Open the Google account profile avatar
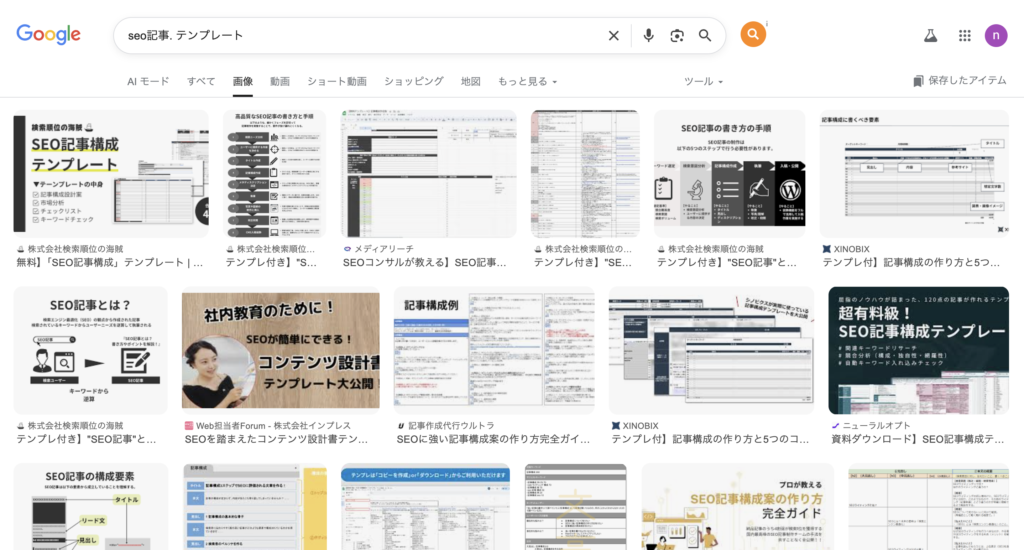The width and height of the screenshot is (1024, 550). click(x=996, y=36)
